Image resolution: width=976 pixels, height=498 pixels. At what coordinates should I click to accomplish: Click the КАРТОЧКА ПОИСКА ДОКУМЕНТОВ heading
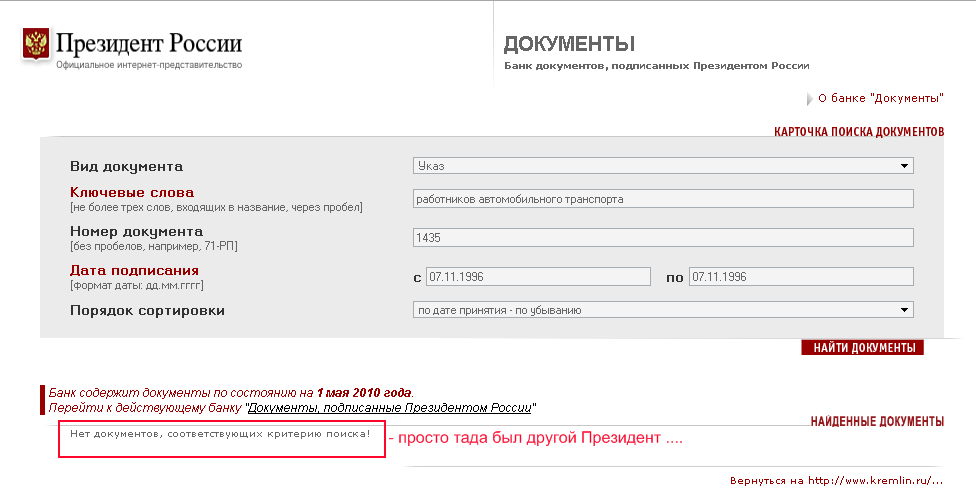click(x=859, y=132)
